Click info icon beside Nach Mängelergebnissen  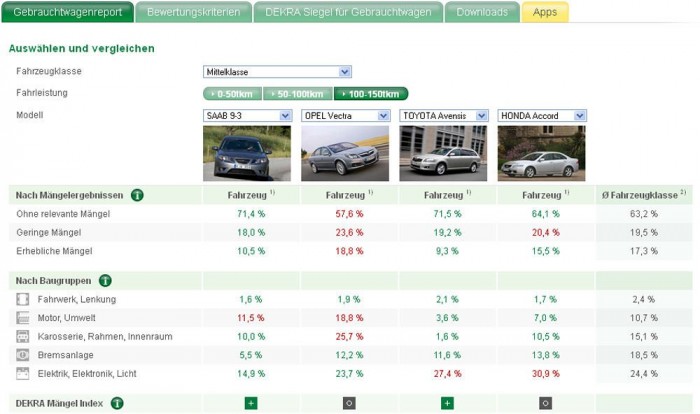pyautogui.click(x=137, y=195)
